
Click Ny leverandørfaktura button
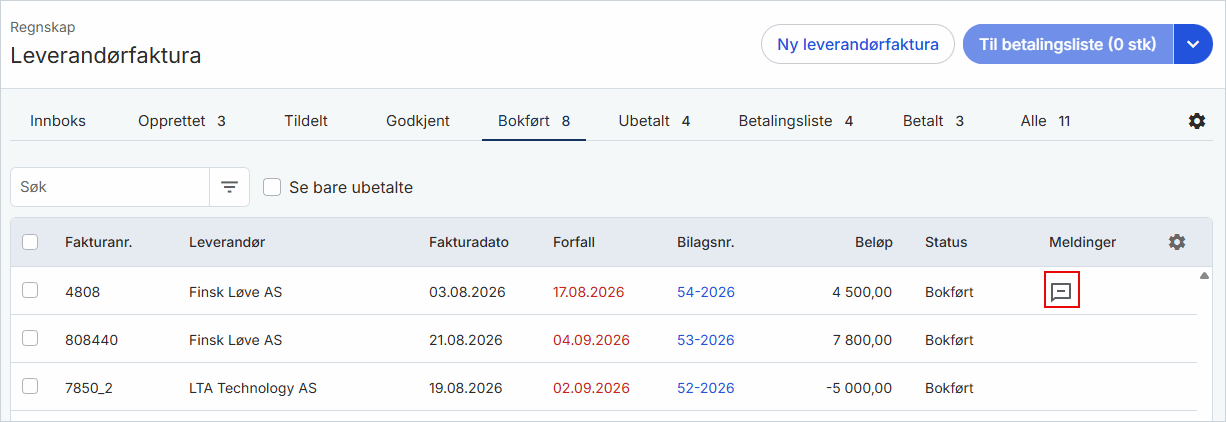coord(858,44)
